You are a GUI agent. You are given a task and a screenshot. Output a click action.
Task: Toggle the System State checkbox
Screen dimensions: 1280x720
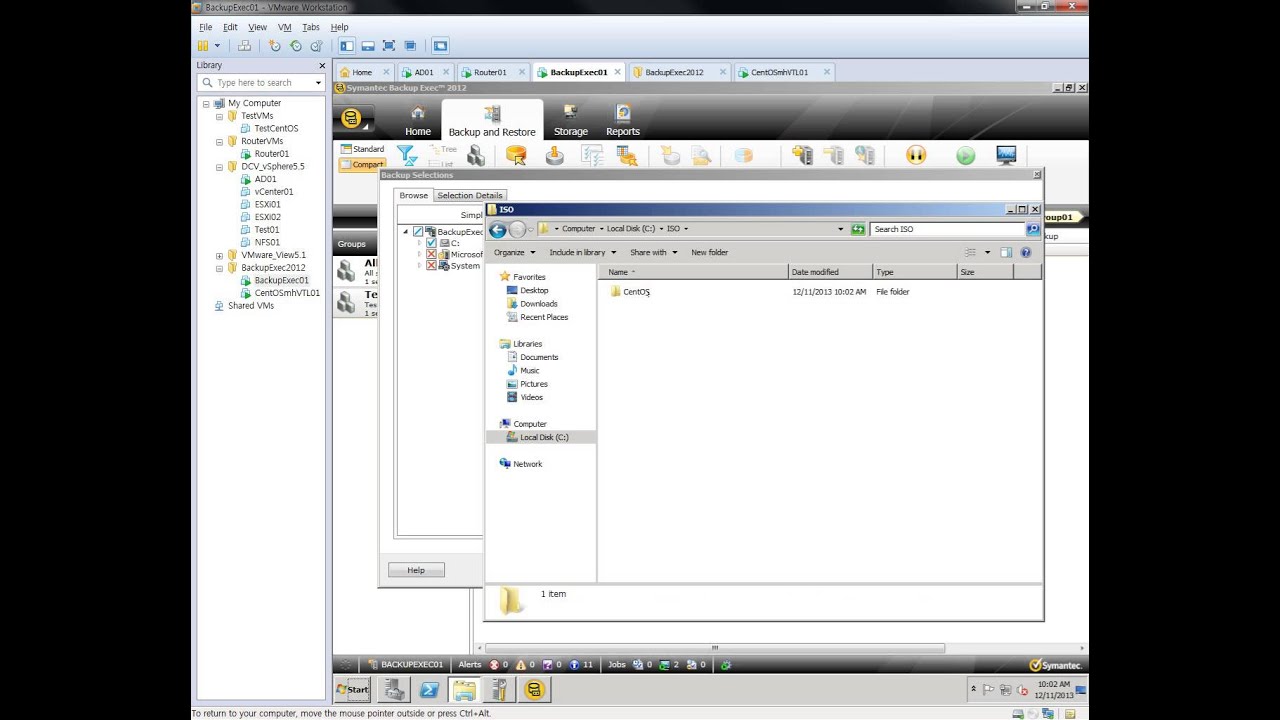coord(431,266)
